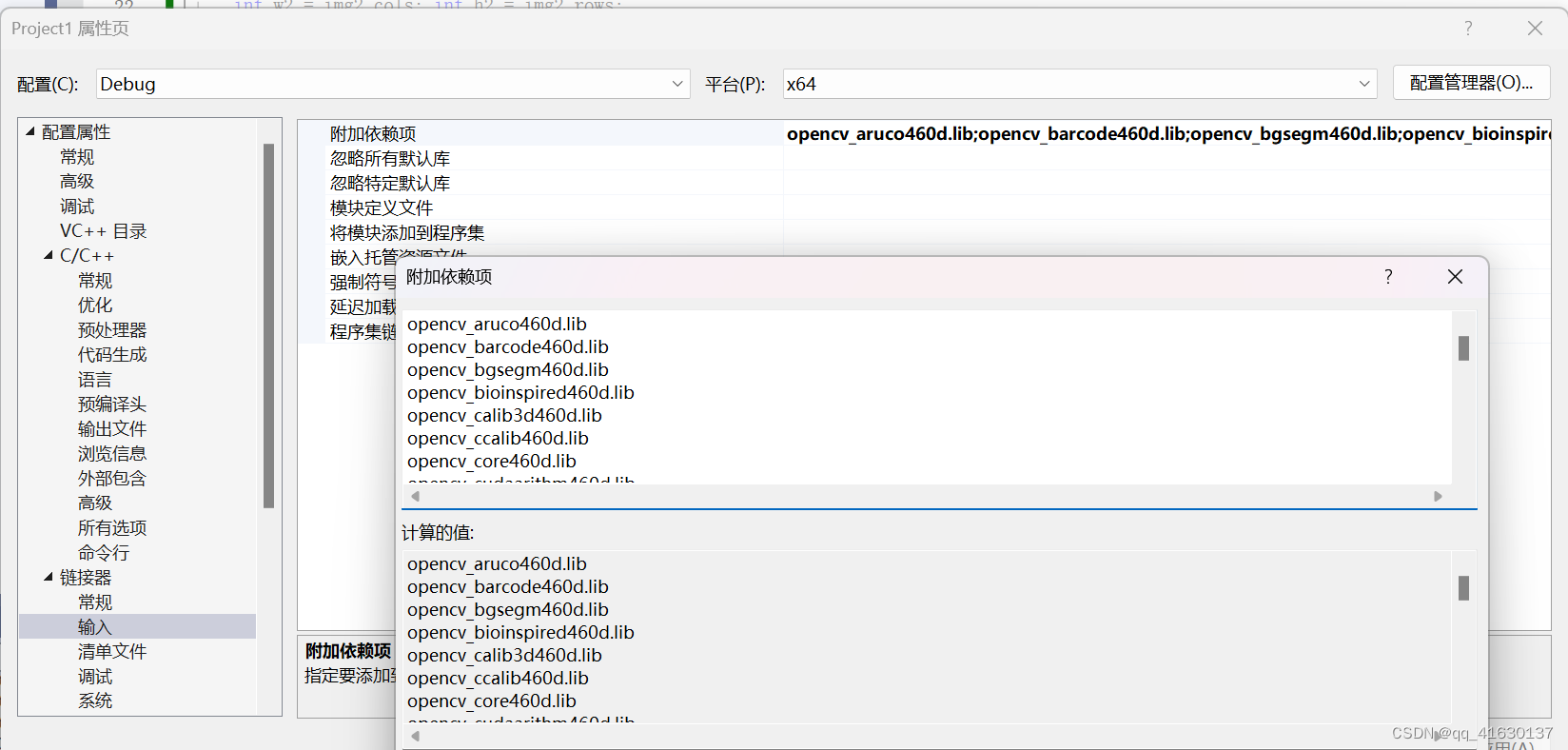Select 语言 under C/C++
This screenshot has width=1568, height=750.
click(95, 380)
